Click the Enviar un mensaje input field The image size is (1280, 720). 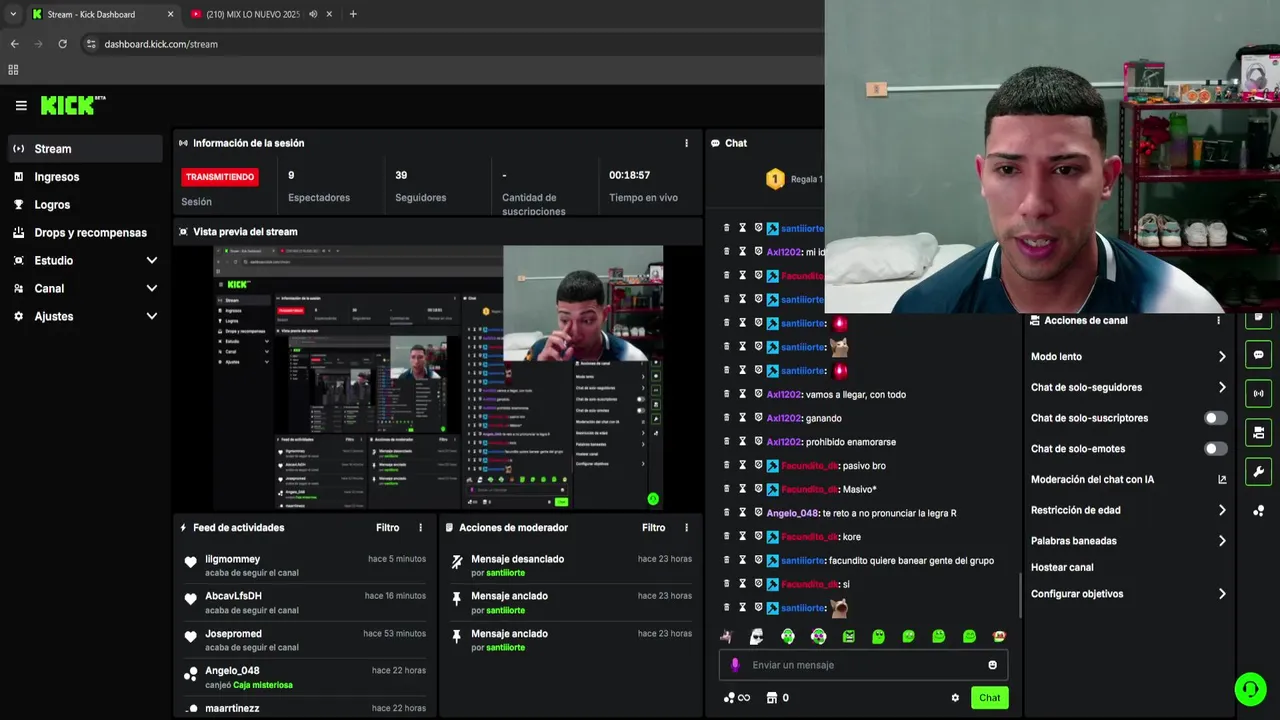(x=863, y=665)
